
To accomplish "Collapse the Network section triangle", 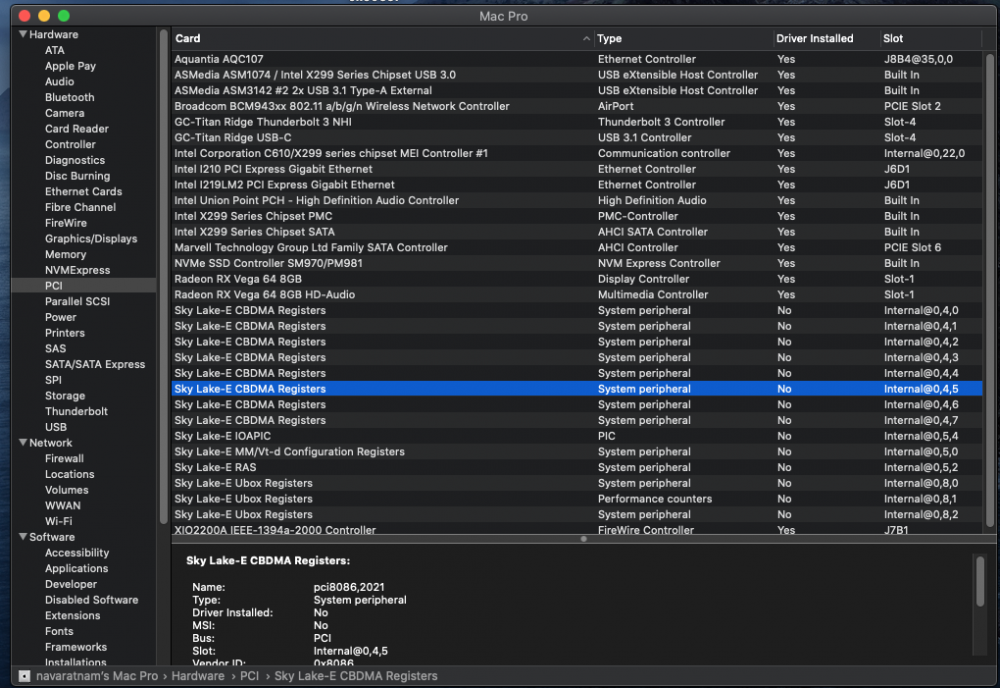I will point(23,442).
